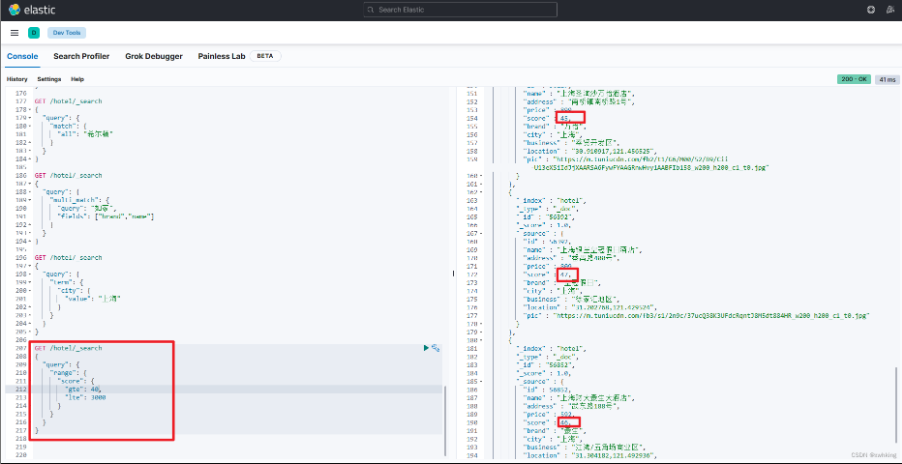Open the console History panel
Viewport: 902px width, 464px height.
point(17,79)
